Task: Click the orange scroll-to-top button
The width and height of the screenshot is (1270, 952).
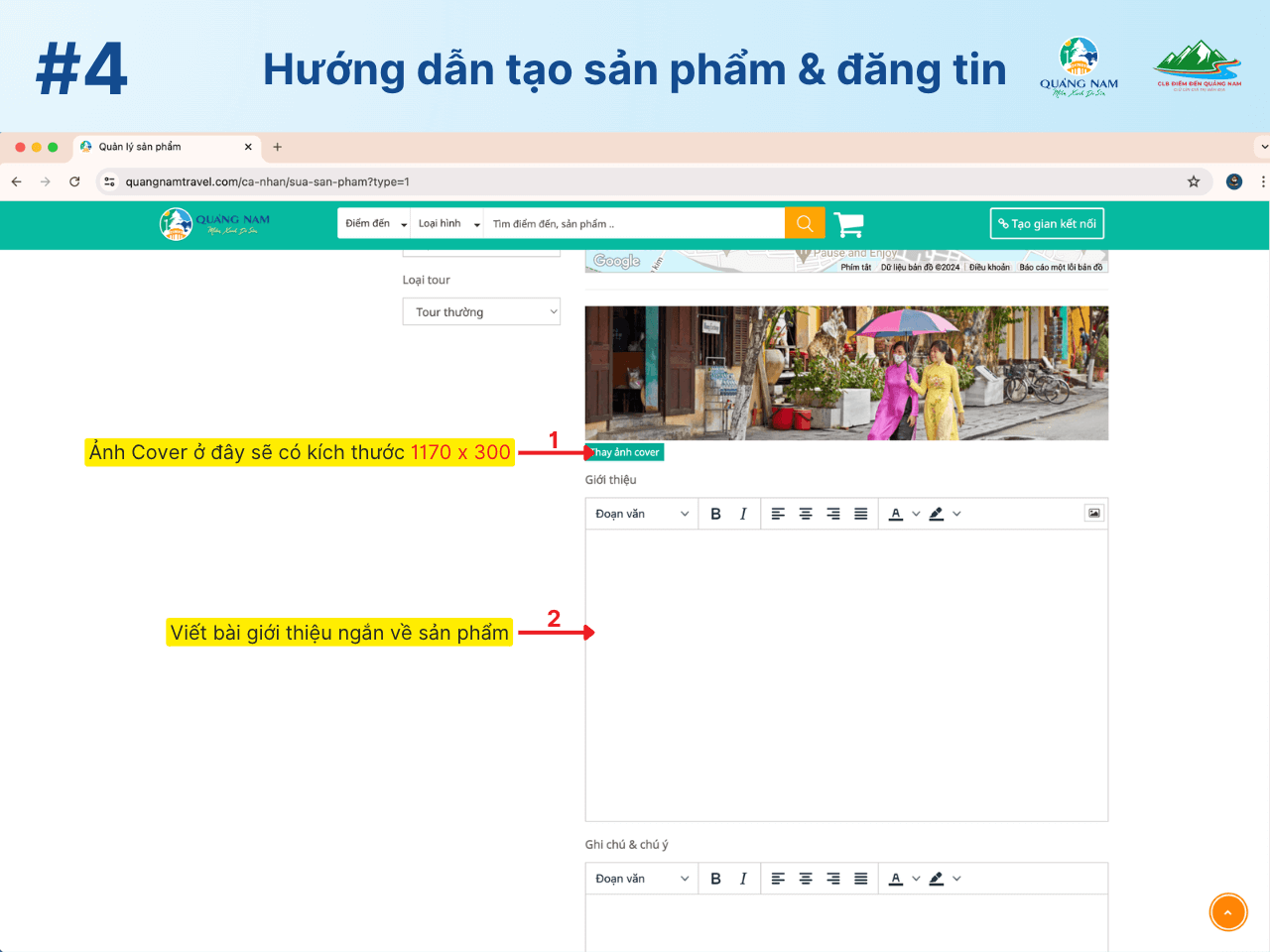Action: click(x=1227, y=912)
